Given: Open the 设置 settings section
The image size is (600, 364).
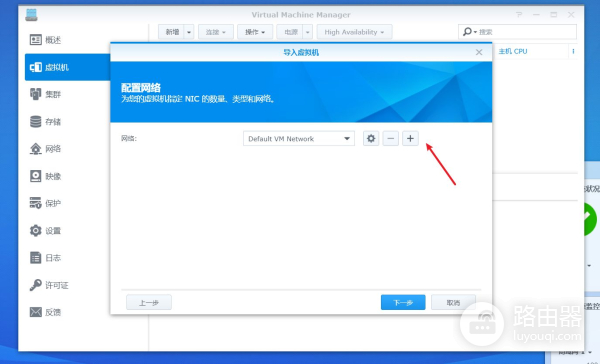Looking at the screenshot, I should click(x=46, y=231).
